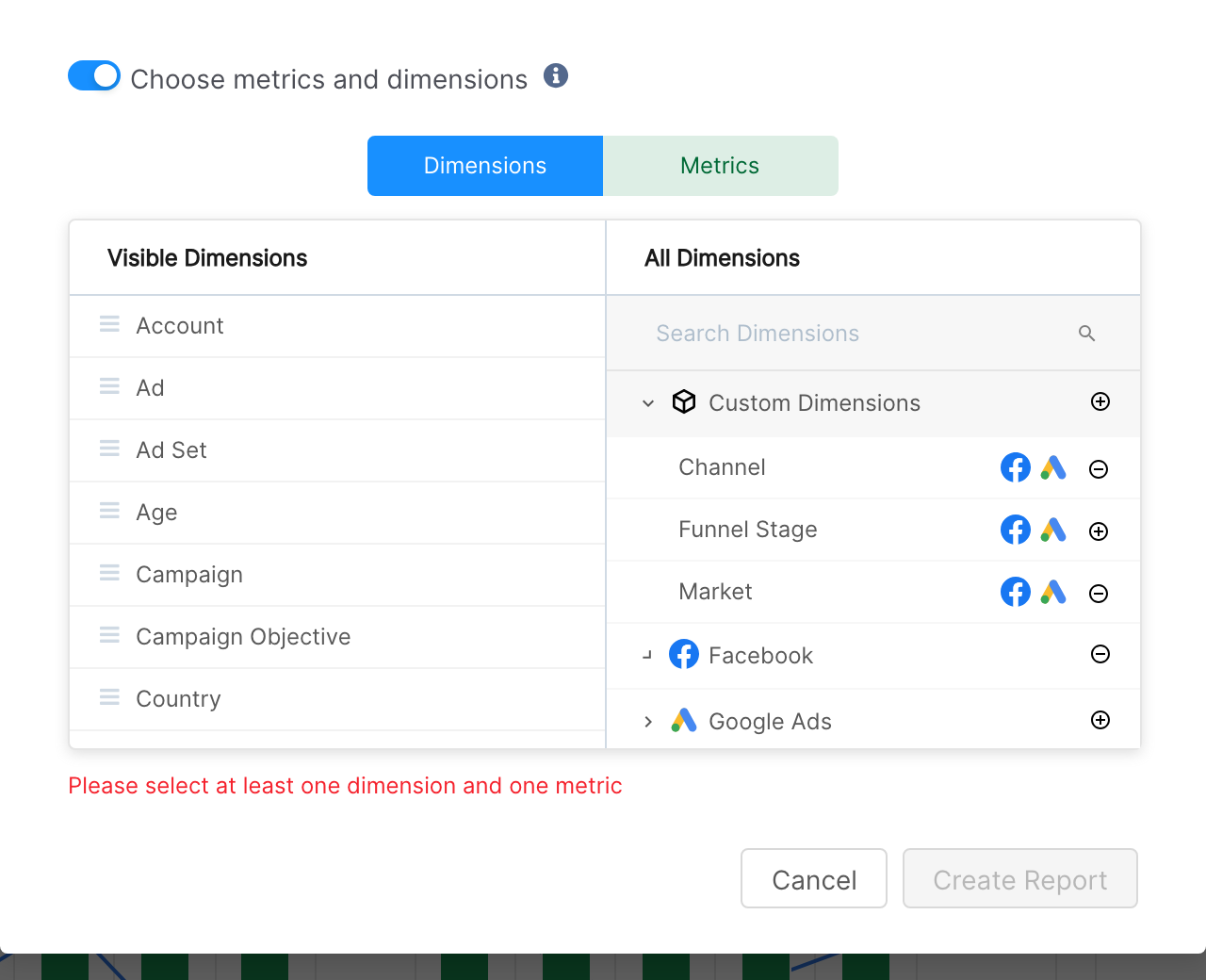This screenshot has height=980, width=1206.
Task: Toggle the Choose metrics and dimensions switch
Action: coord(94,76)
